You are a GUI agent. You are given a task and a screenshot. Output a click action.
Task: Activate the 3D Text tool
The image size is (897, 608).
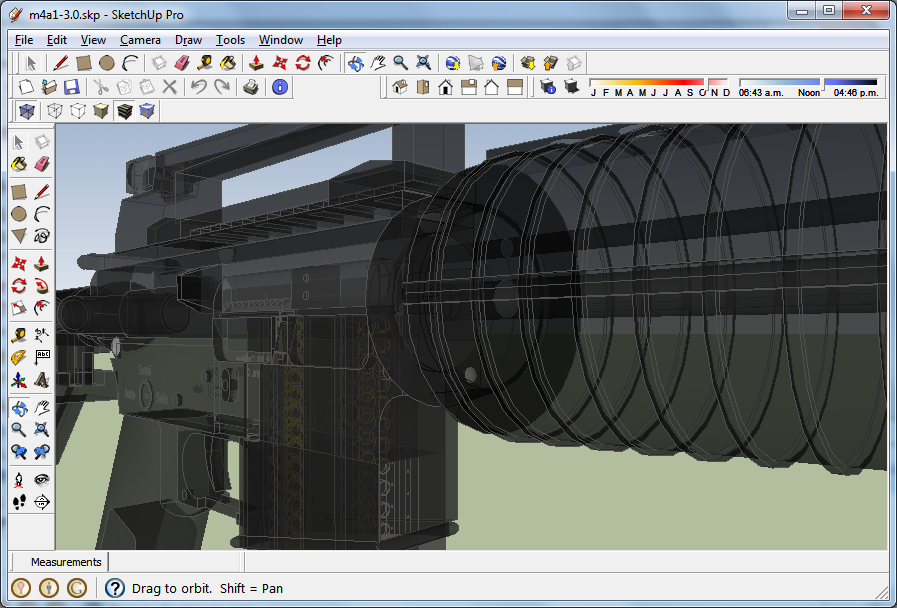pyautogui.click(x=42, y=380)
